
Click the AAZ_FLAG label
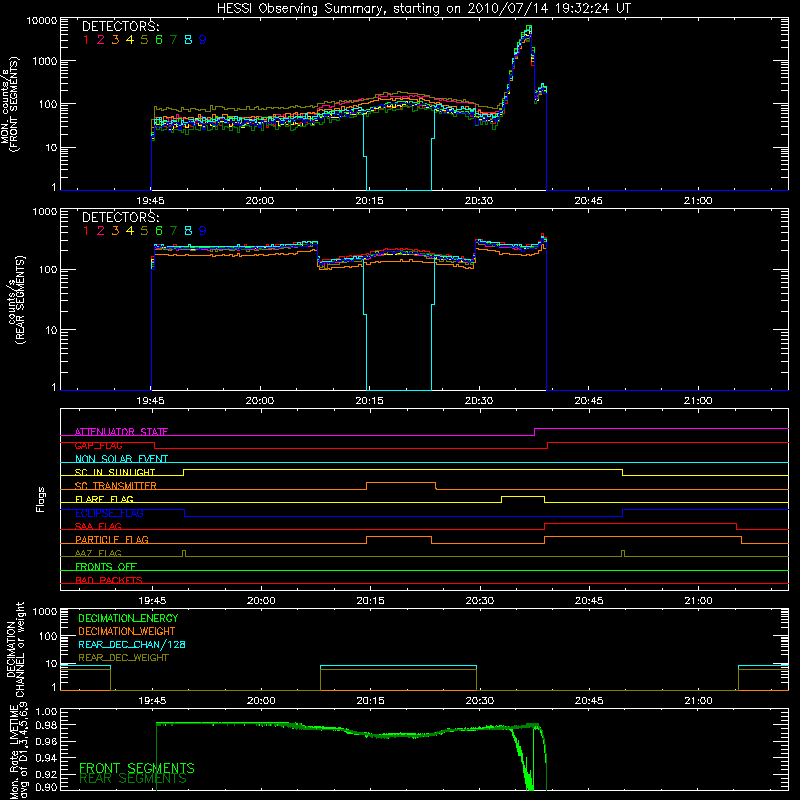98,553
